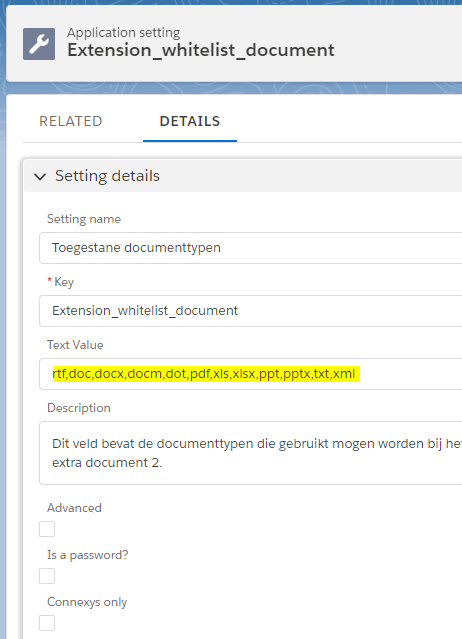Select the DETAILS tab
The height and width of the screenshot is (639, 462).
[190, 121]
